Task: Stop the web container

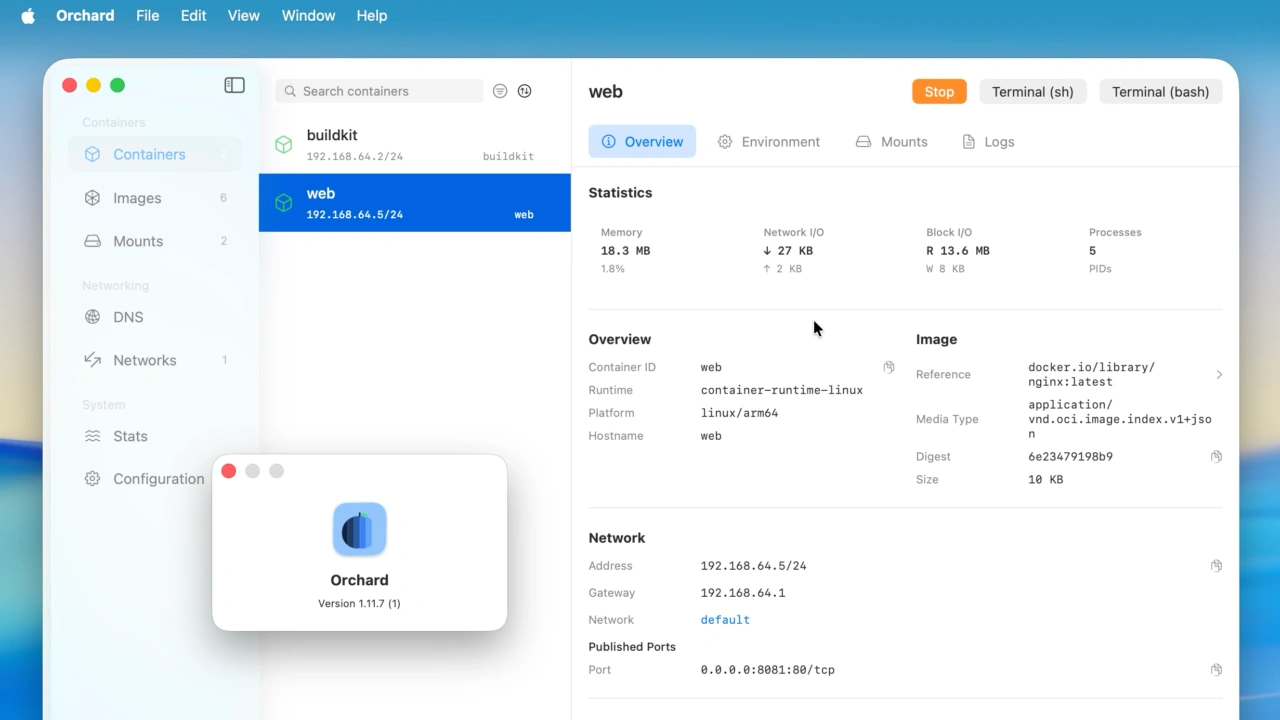Action: tap(939, 92)
